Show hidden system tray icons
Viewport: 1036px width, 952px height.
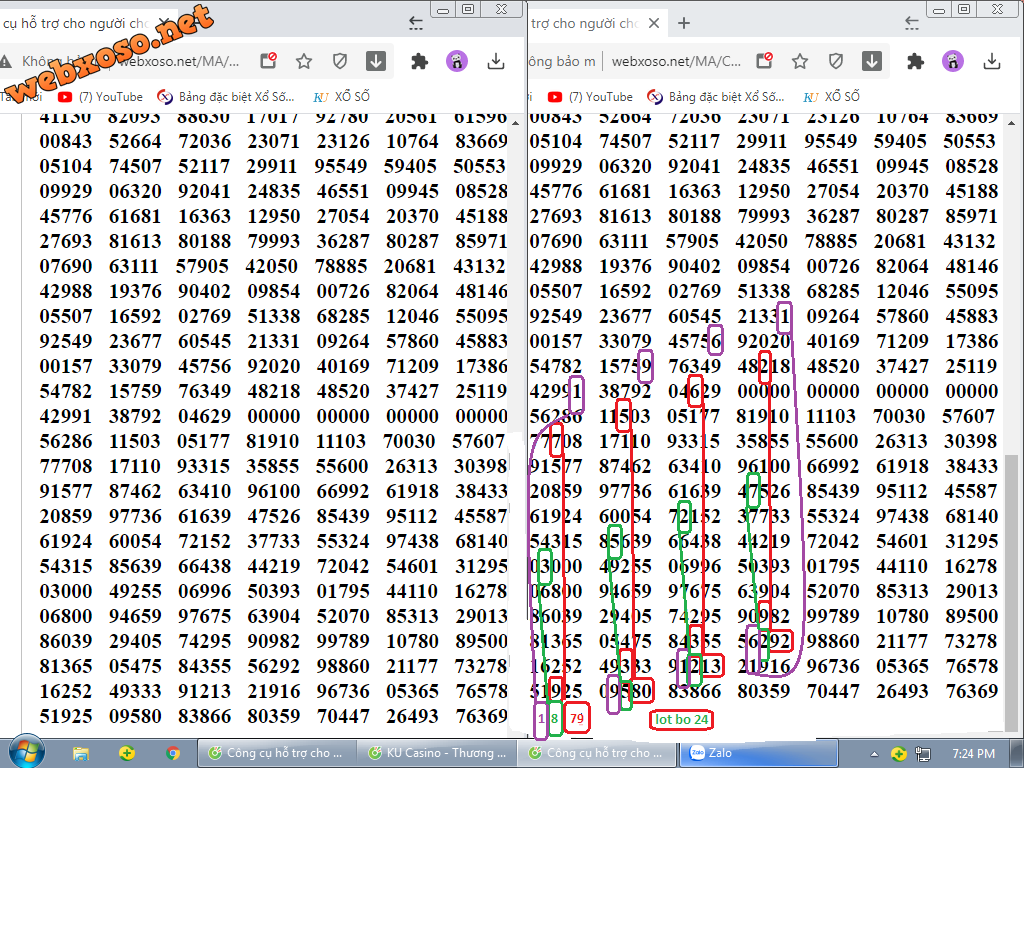point(875,754)
